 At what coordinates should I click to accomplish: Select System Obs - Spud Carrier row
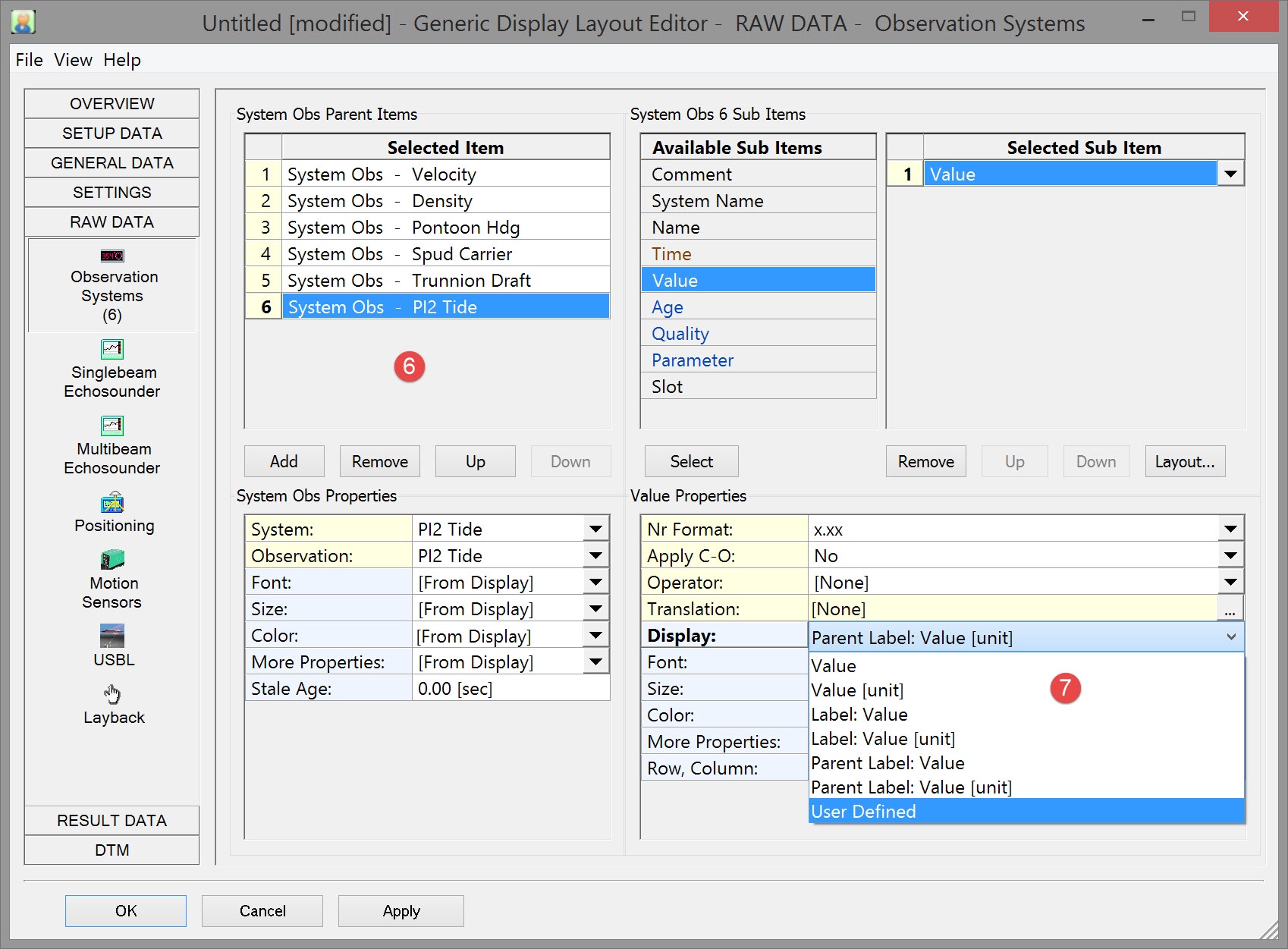click(445, 254)
